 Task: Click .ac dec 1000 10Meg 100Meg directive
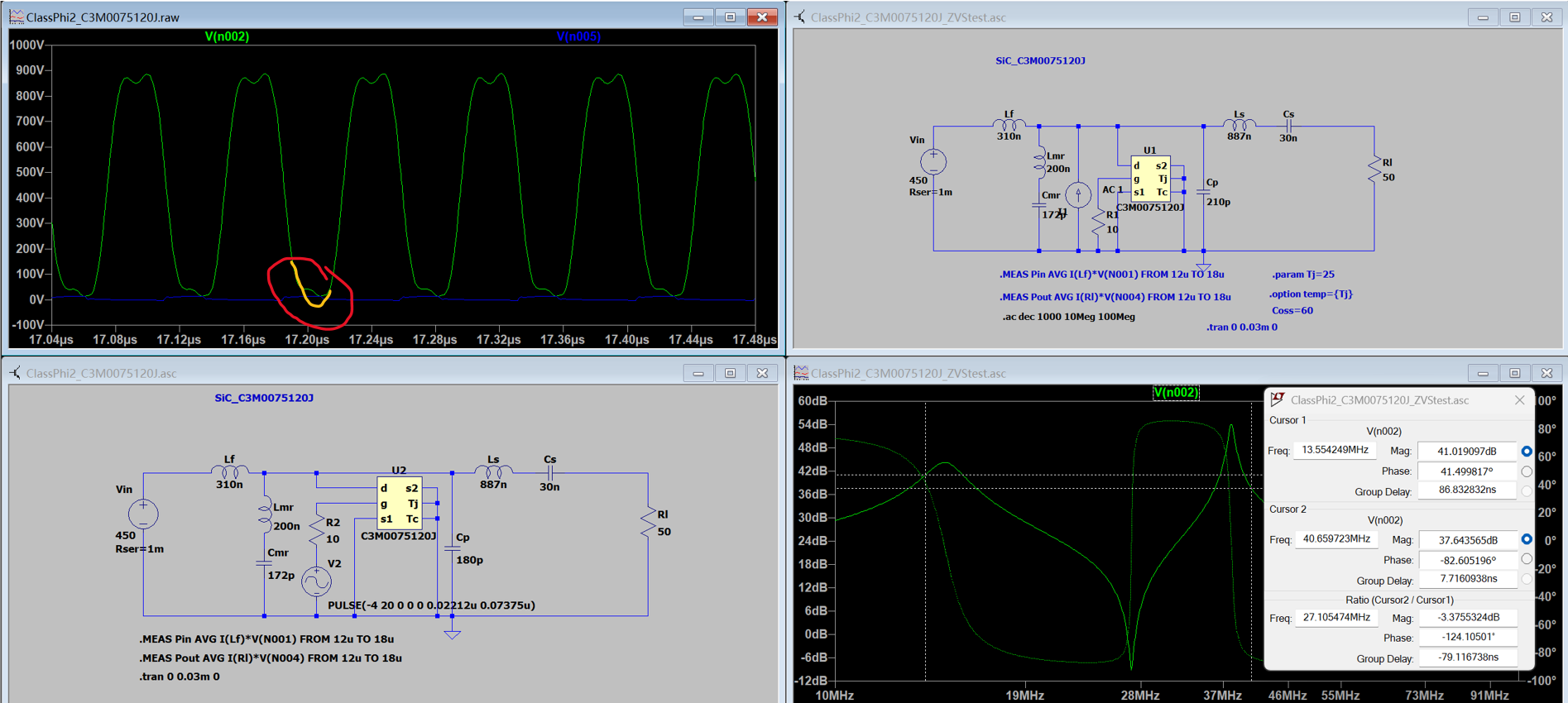1068,317
